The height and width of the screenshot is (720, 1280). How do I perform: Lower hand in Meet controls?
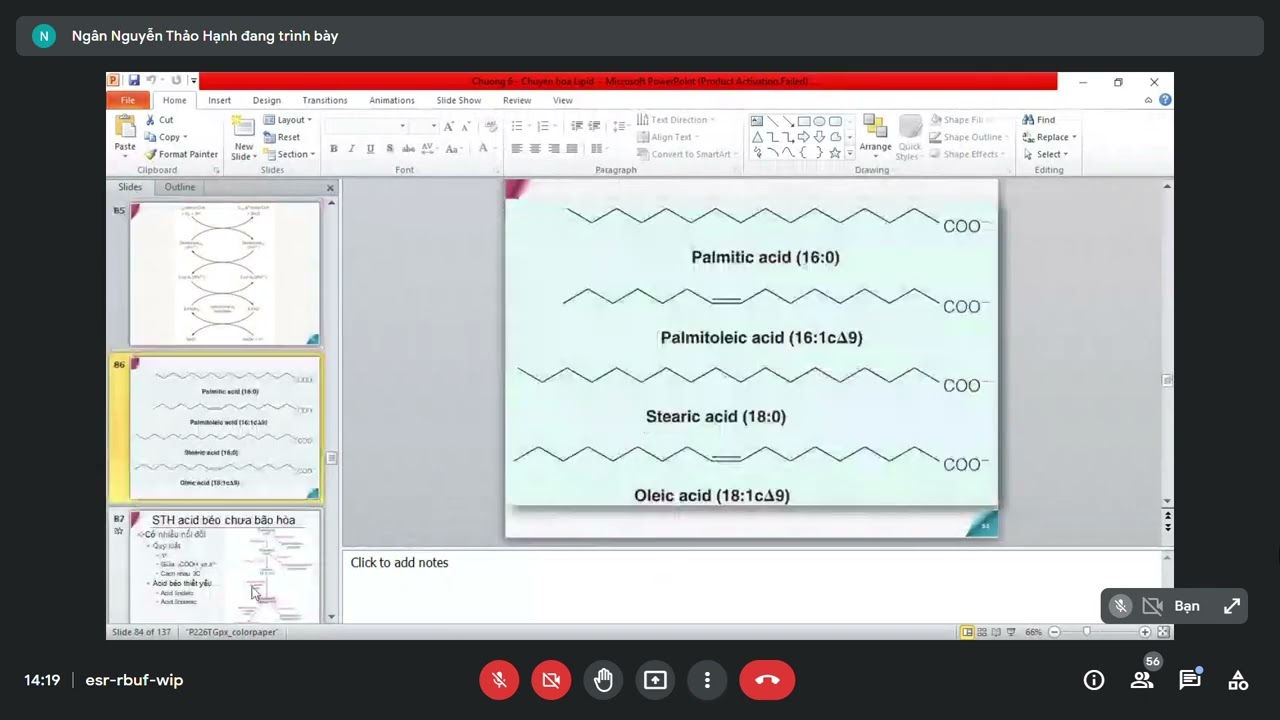tap(603, 680)
